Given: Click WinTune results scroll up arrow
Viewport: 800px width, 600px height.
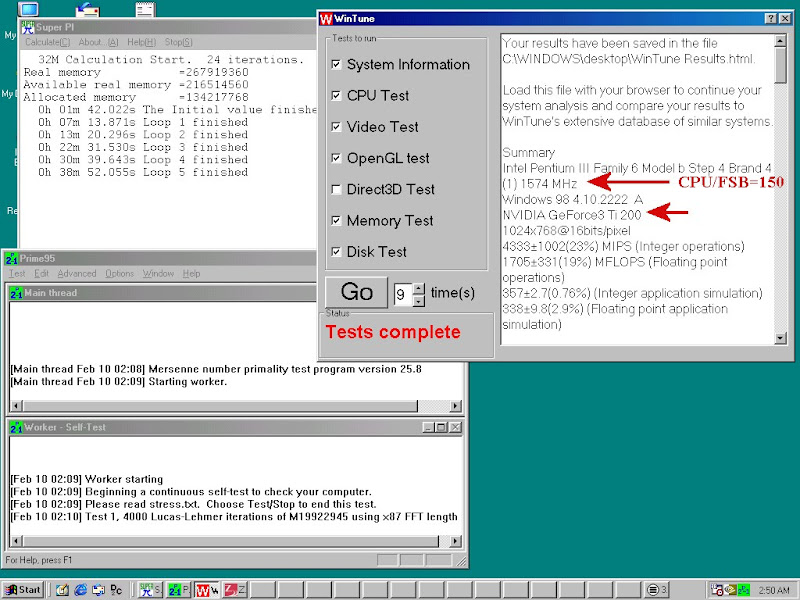Looking at the screenshot, I should click(x=780, y=41).
